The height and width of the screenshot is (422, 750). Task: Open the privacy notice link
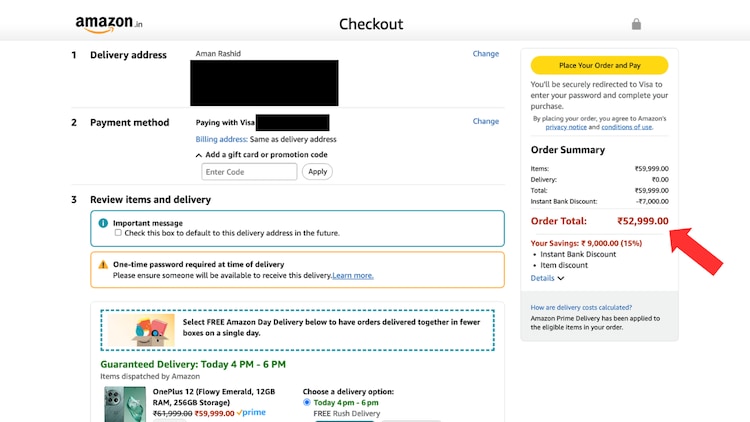pos(565,127)
